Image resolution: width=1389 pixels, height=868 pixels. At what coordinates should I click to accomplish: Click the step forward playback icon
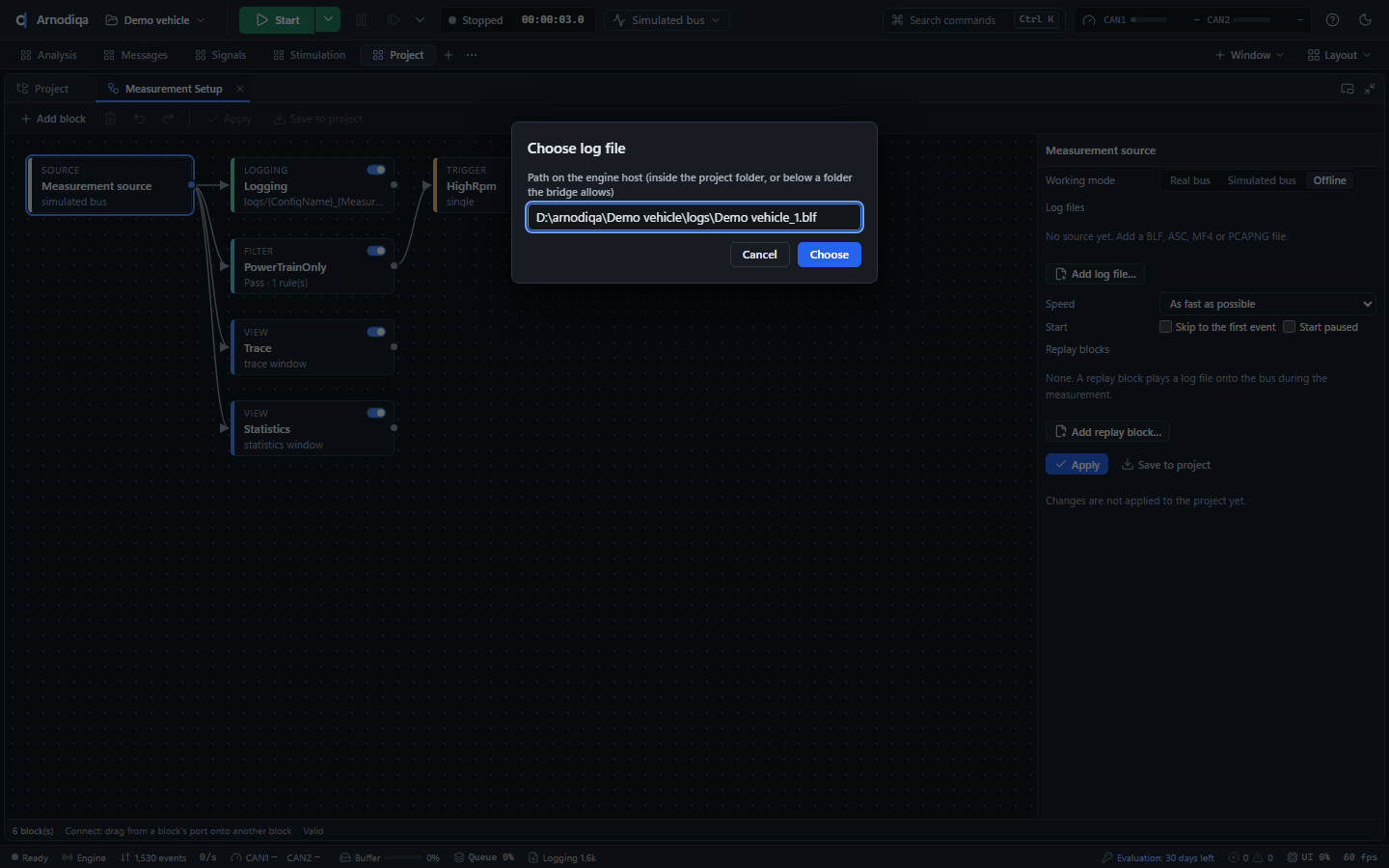[394, 20]
